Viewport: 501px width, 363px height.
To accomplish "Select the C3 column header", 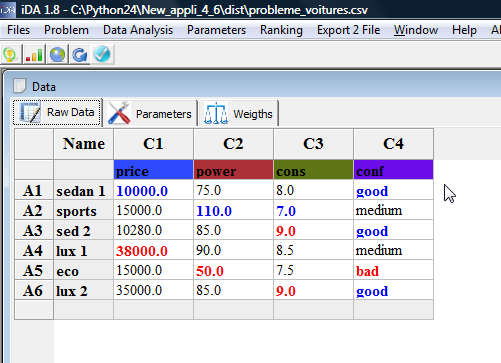I will [x=314, y=144].
